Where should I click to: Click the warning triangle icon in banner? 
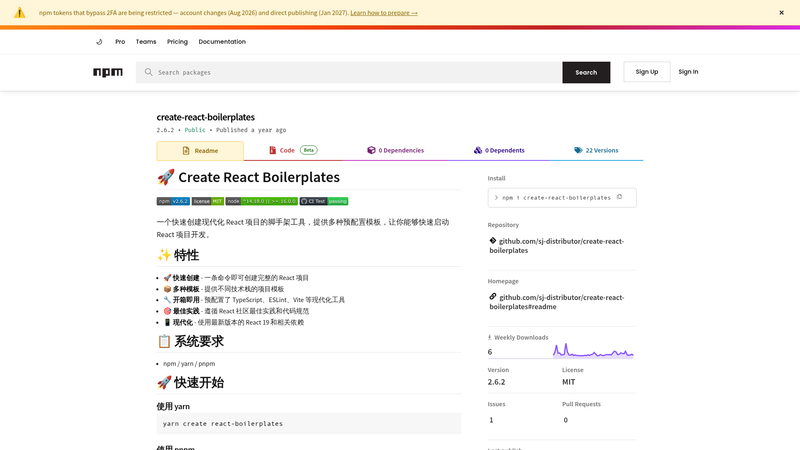coord(19,13)
